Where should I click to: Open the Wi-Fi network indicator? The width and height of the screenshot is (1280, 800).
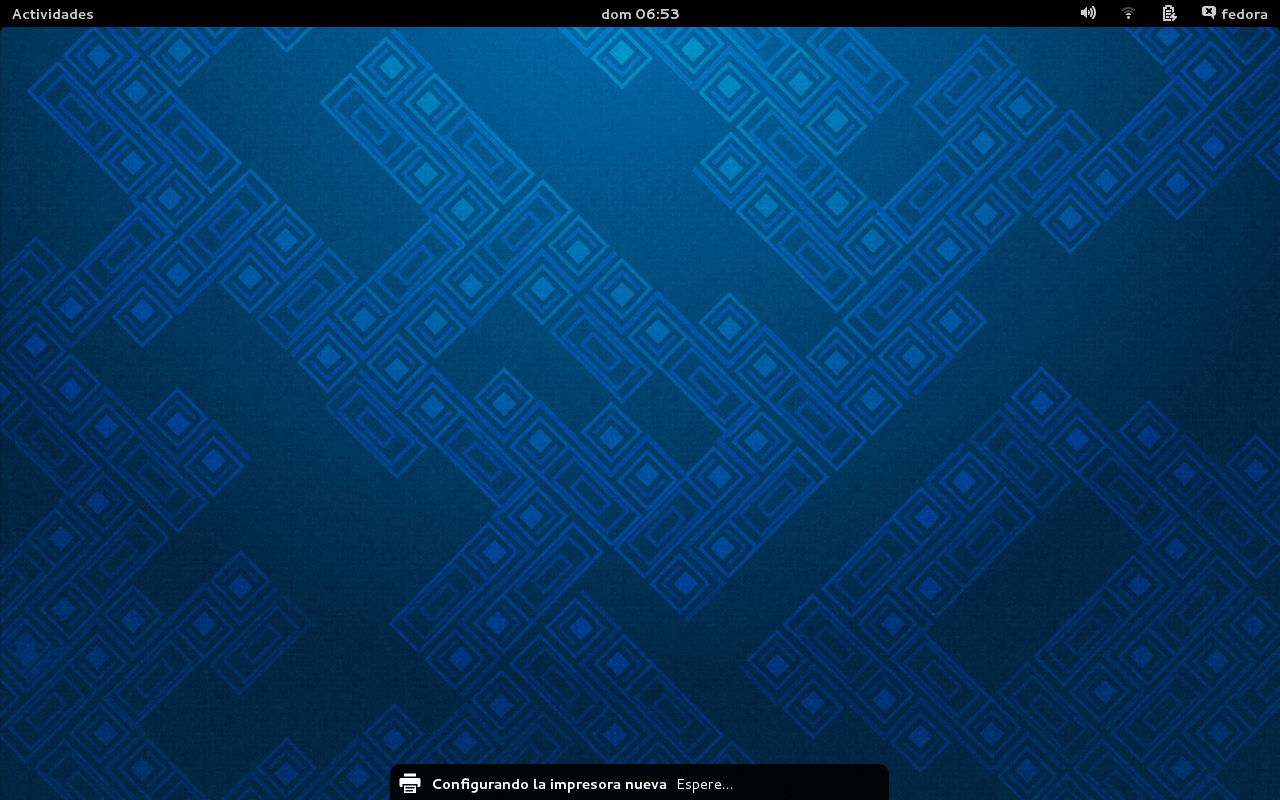tap(1128, 13)
